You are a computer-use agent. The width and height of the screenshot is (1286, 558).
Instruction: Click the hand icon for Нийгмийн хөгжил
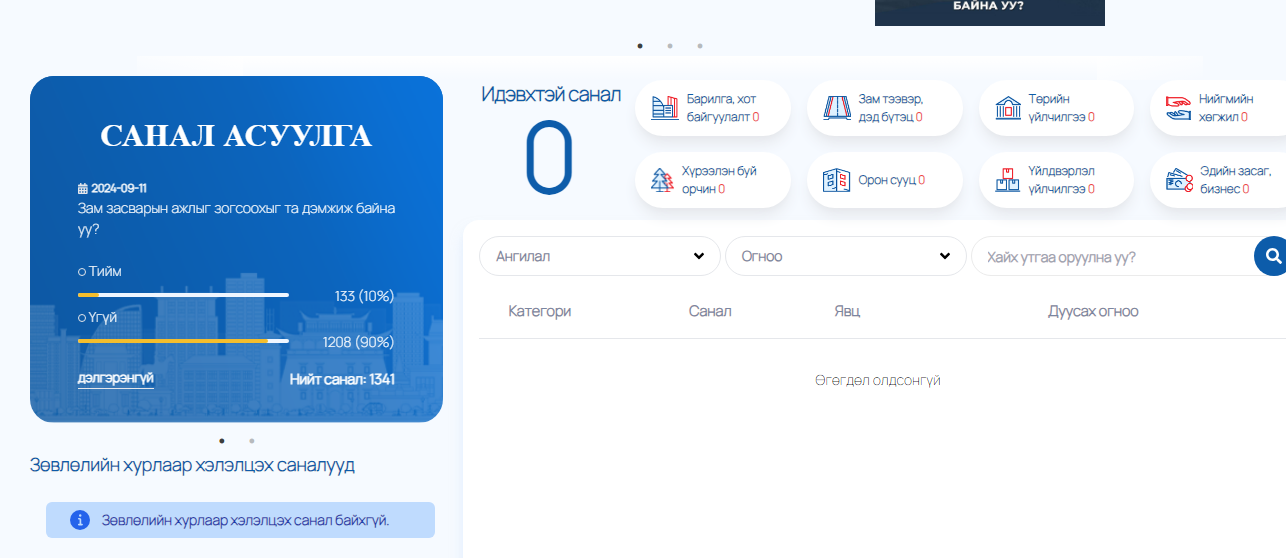pyautogui.click(x=1179, y=108)
